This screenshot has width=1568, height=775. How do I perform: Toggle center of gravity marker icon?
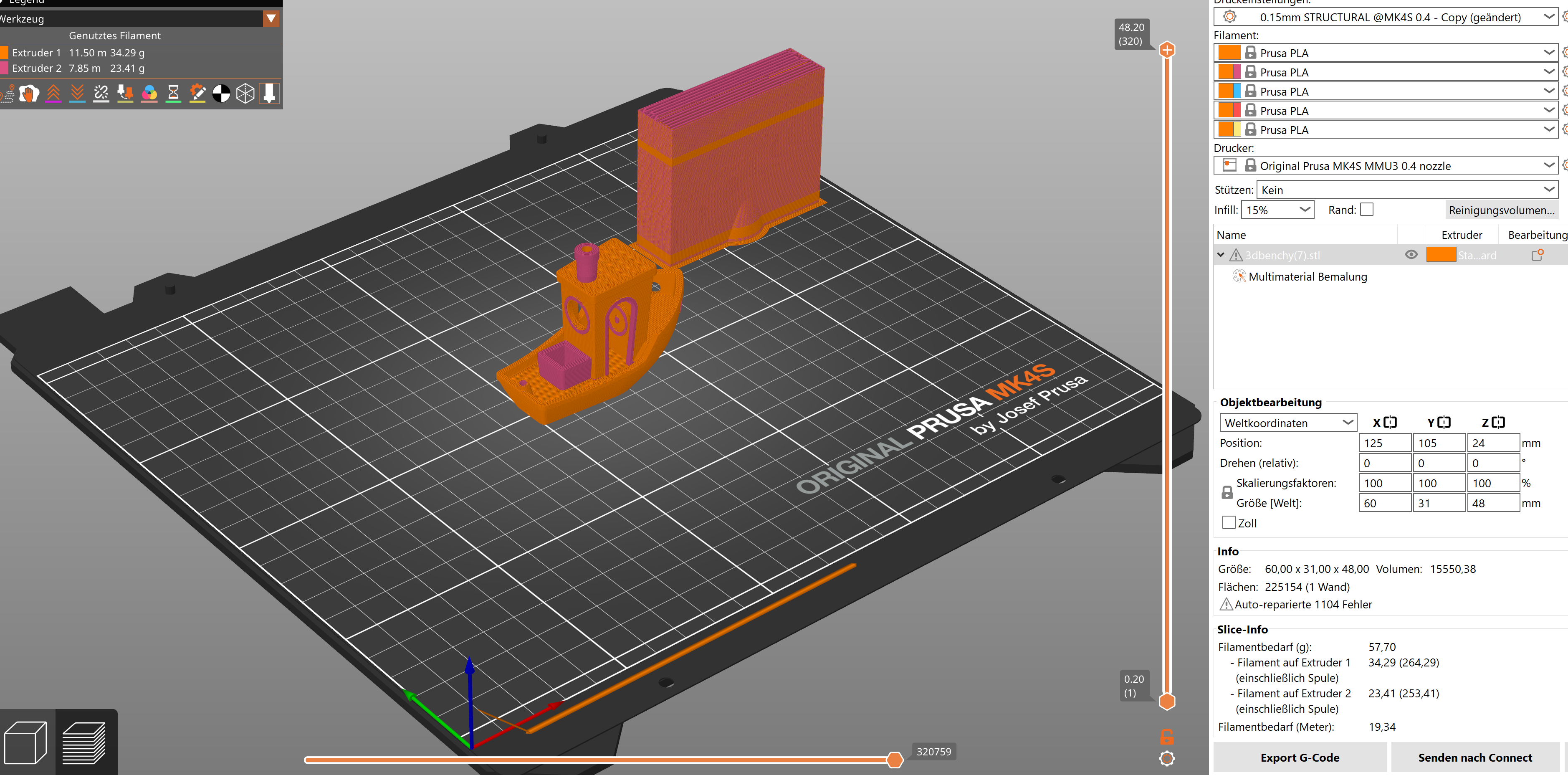(222, 94)
